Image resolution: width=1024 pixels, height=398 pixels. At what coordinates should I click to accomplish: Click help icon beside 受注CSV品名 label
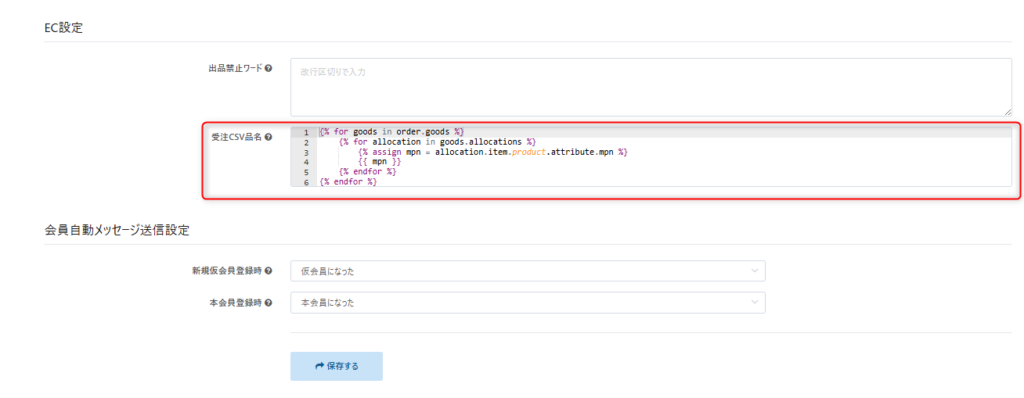[x=269, y=137]
